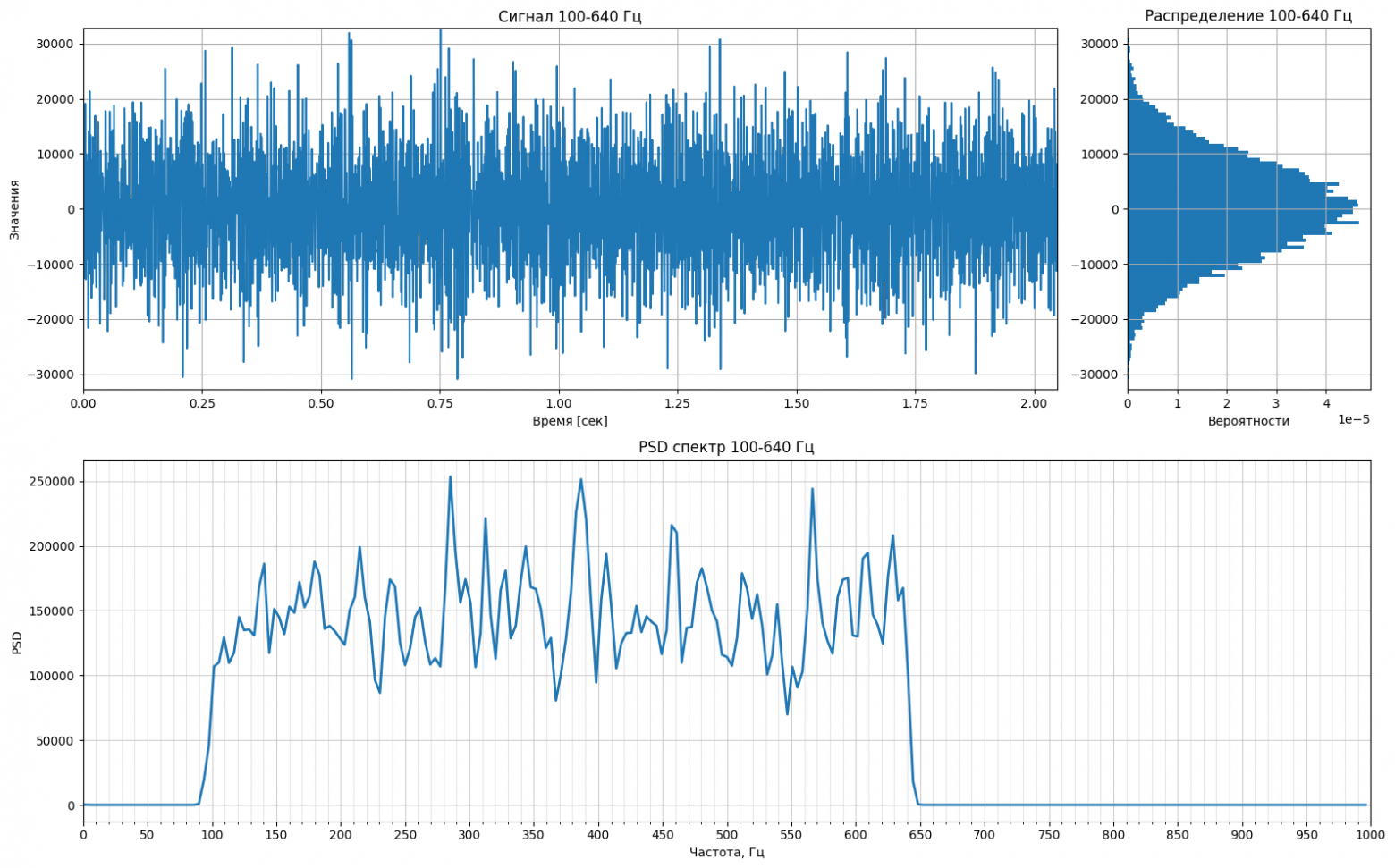Click the tallest PSD peak near 285 Hz

point(450,476)
